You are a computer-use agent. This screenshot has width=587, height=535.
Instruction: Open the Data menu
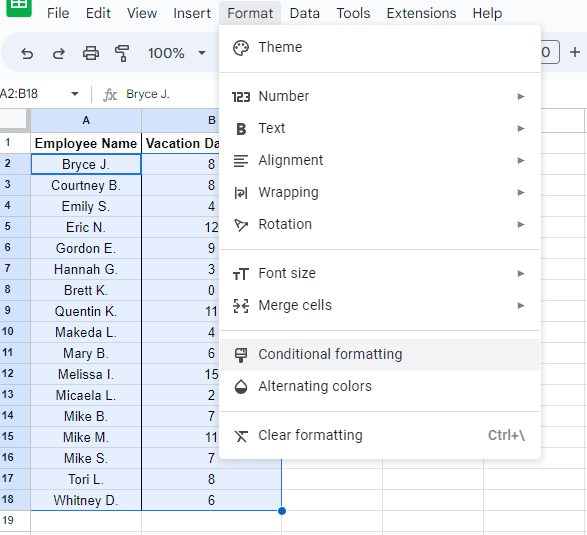pos(304,13)
